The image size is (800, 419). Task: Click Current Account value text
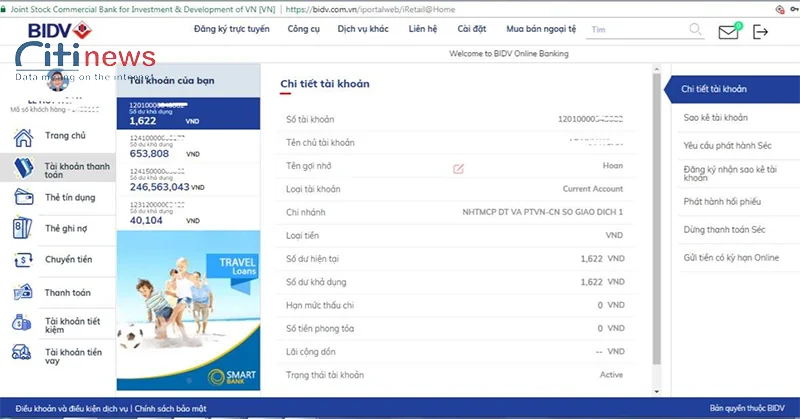tap(593, 189)
